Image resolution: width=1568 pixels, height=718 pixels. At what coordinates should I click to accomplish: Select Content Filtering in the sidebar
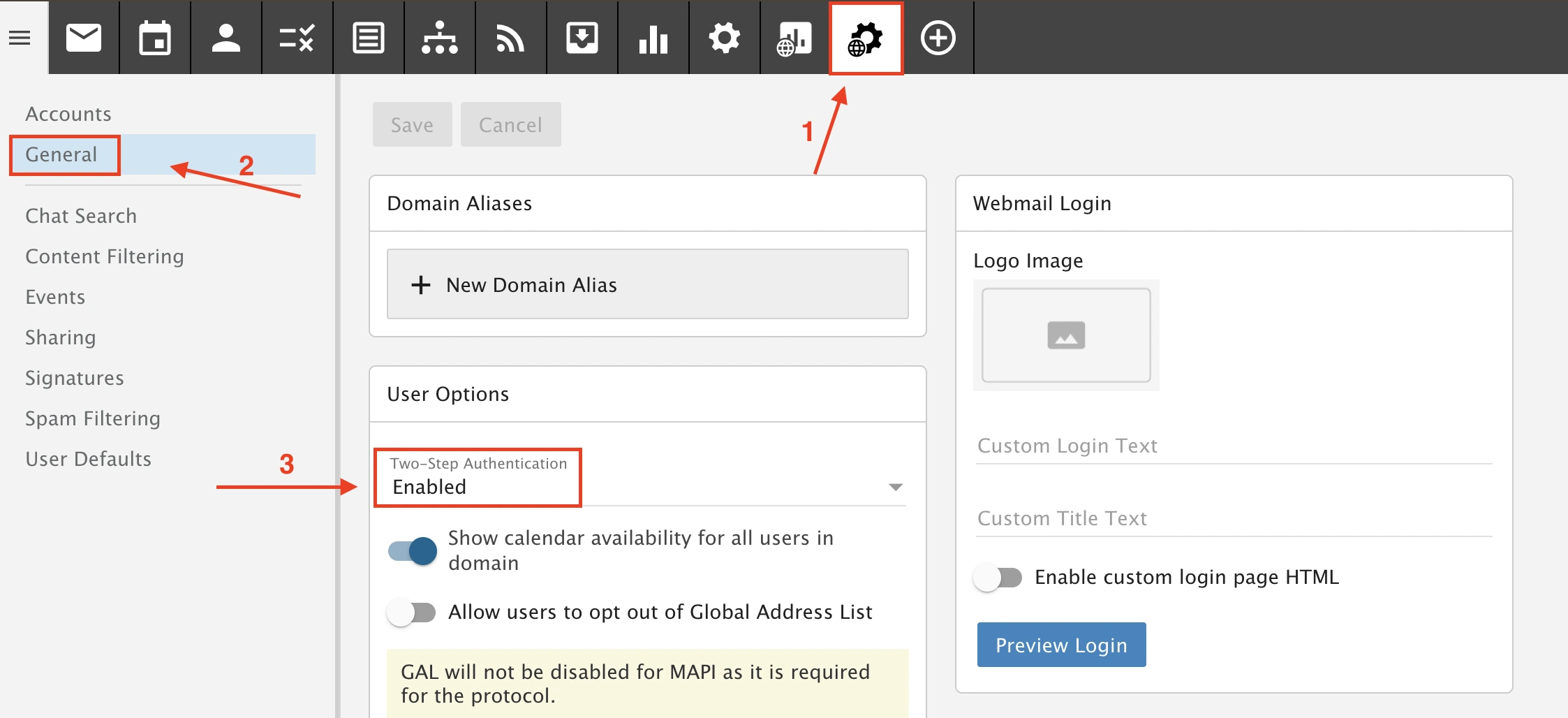pyautogui.click(x=105, y=256)
